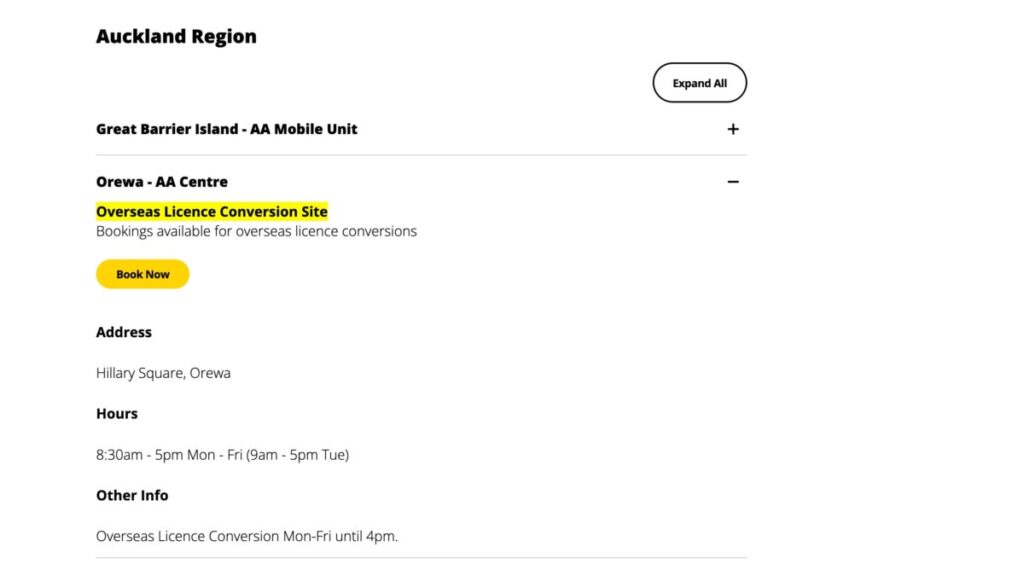This screenshot has width=1024, height=576.
Task: Click the Other Info heading
Action: click(x=132, y=495)
